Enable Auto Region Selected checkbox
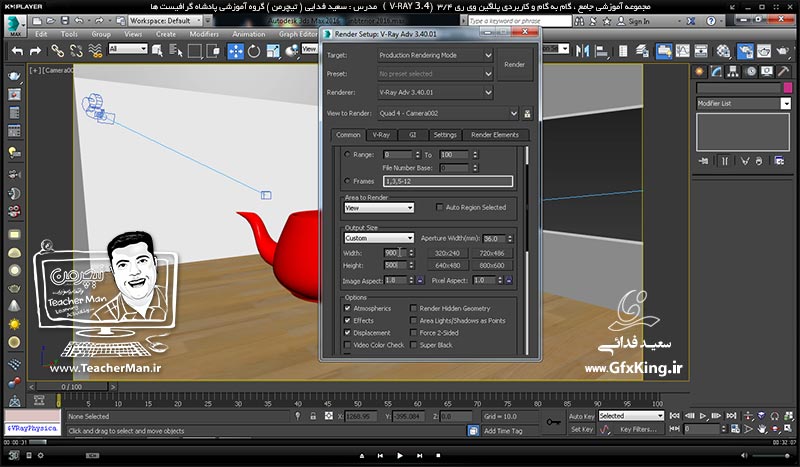The width and height of the screenshot is (800, 467). point(439,207)
